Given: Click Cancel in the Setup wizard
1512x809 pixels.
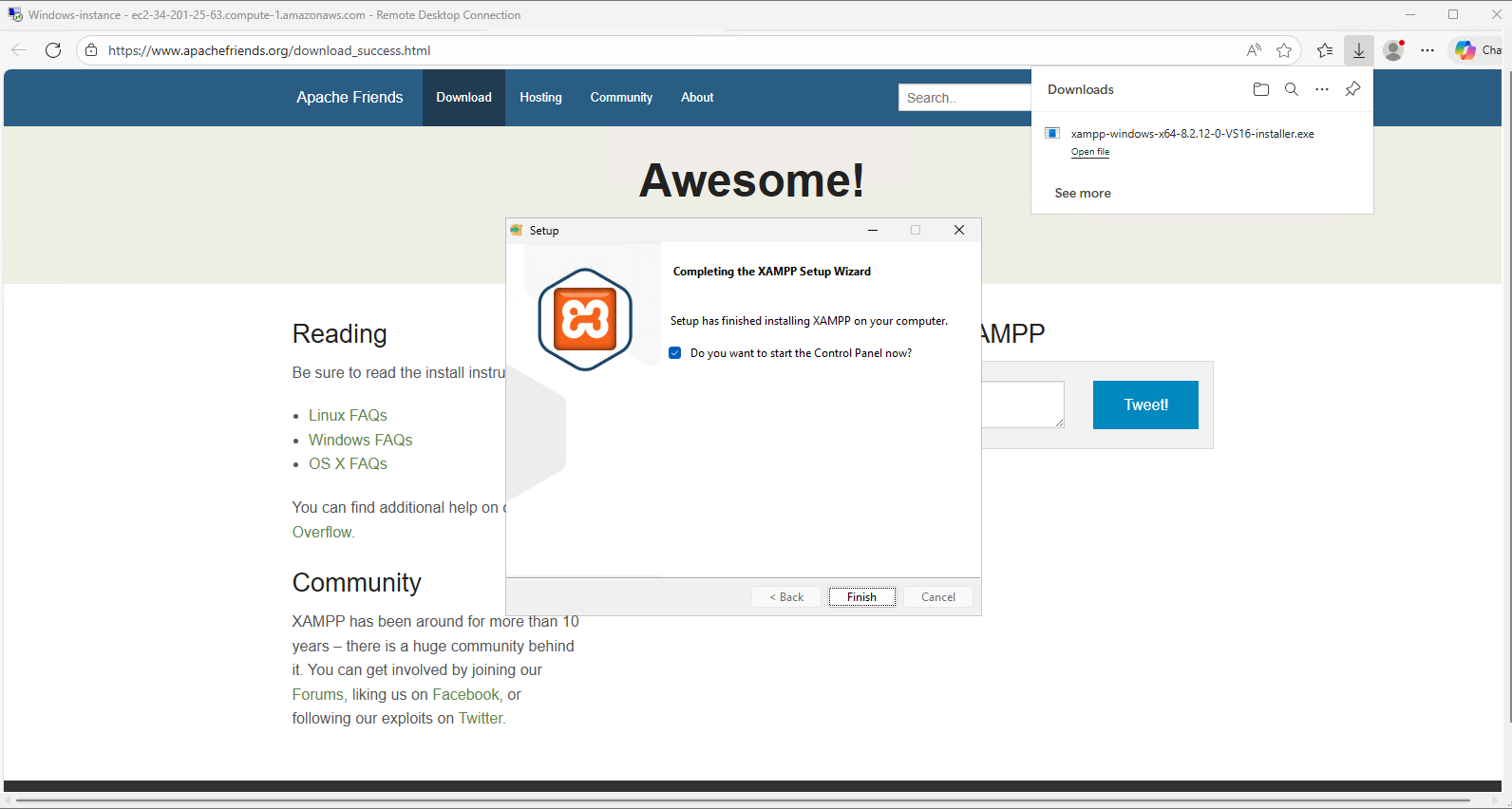Looking at the screenshot, I should [x=938, y=597].
